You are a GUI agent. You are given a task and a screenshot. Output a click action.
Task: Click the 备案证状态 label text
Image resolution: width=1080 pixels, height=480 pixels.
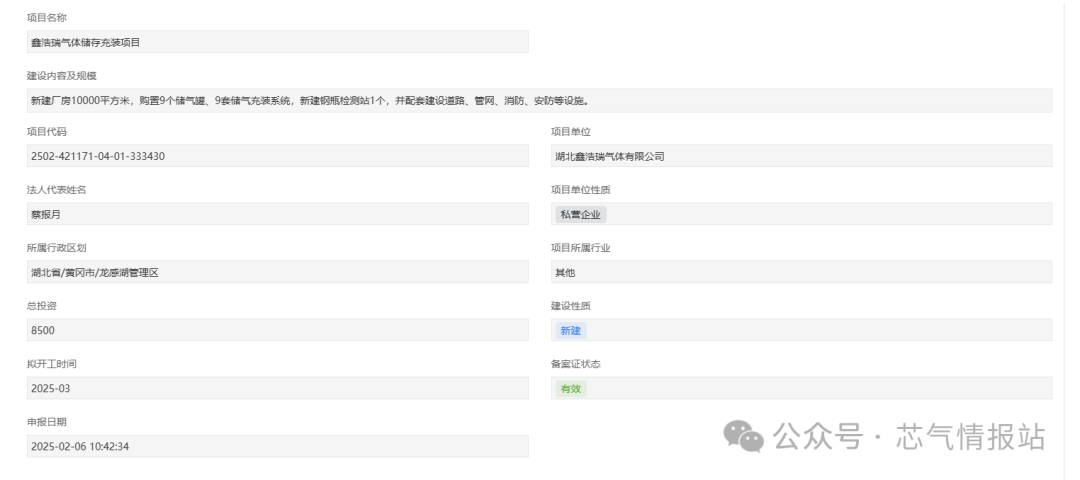click(x=575, y=364)
